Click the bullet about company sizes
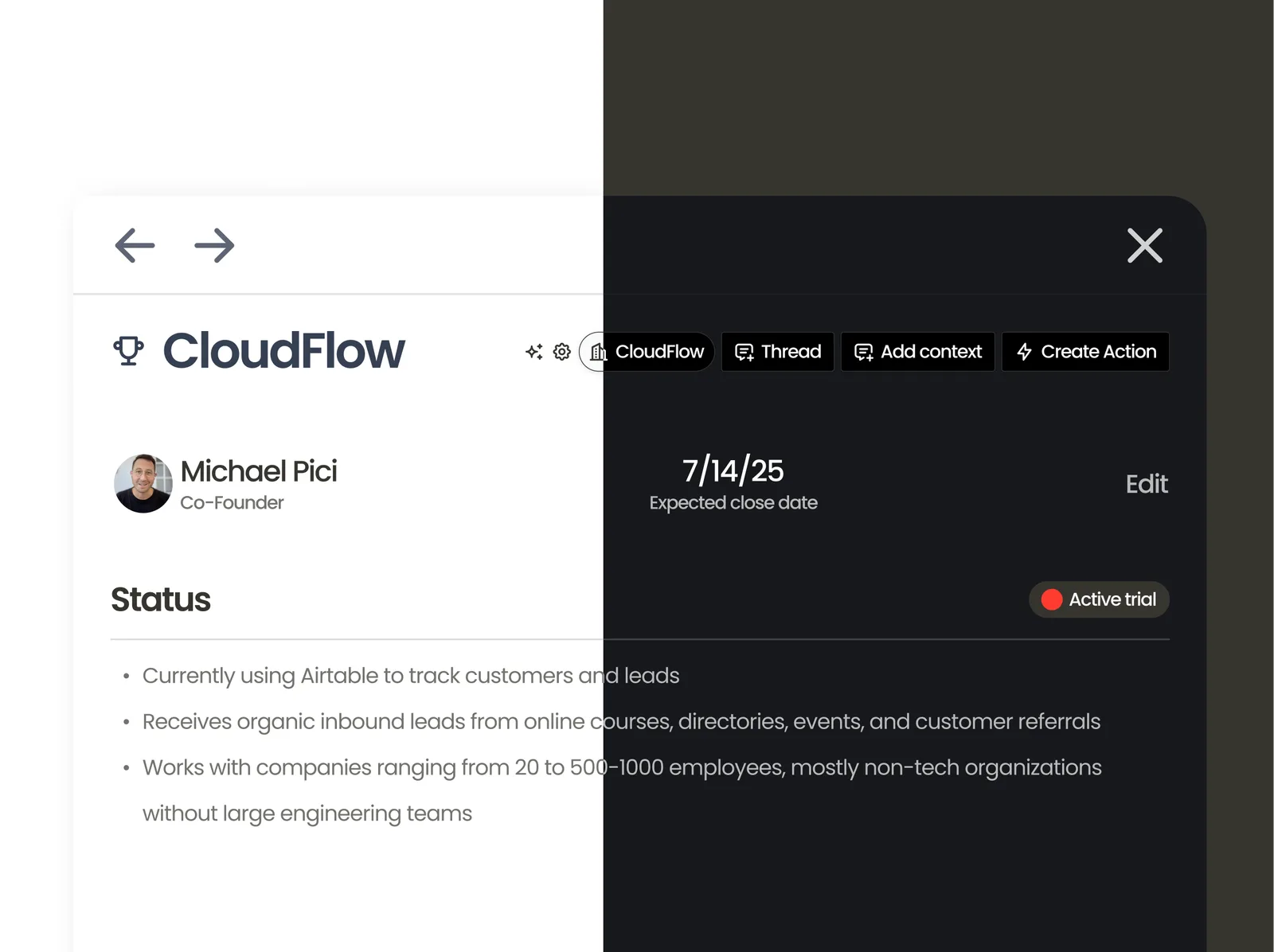The width and height of the screenshot is (1274, 952). (622, 790)
